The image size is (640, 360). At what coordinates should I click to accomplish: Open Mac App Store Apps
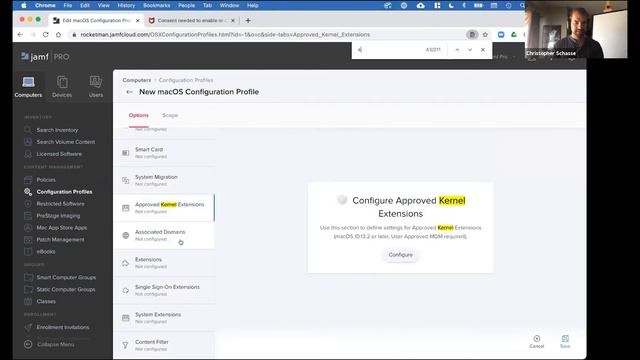(62, 228)
